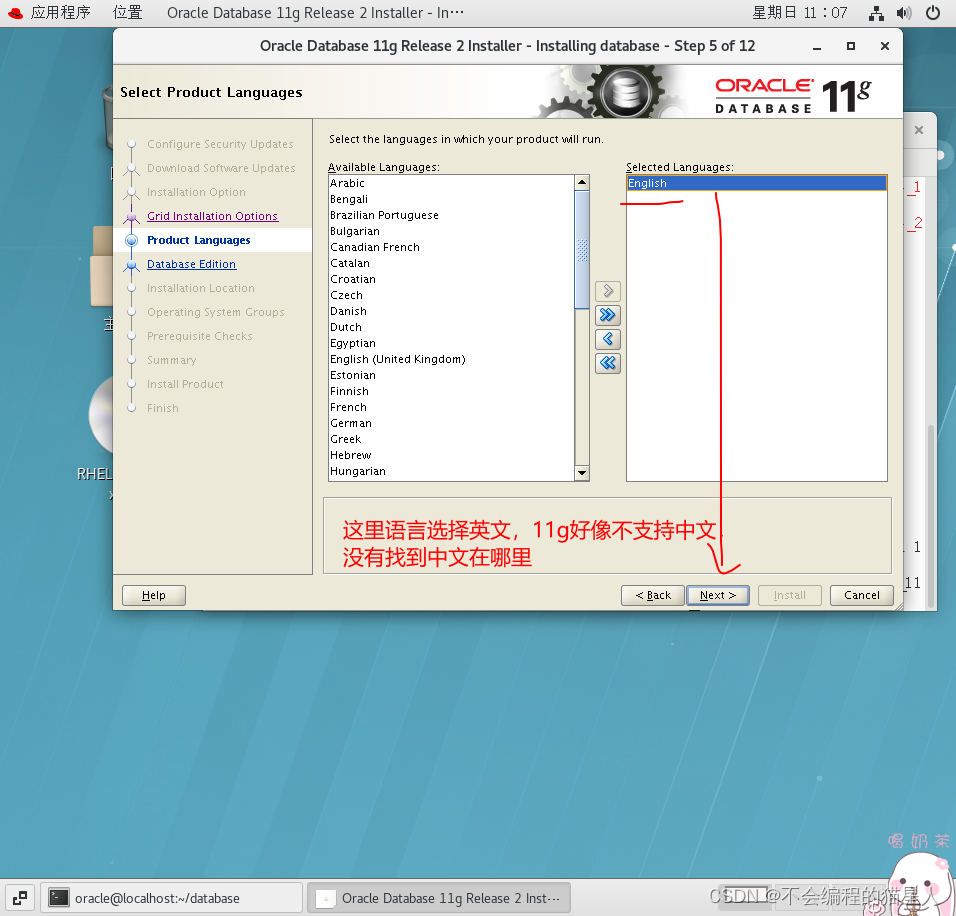956x916 pixels.
Task: Click the terminal icon in the taskbar
Action: 59,898
